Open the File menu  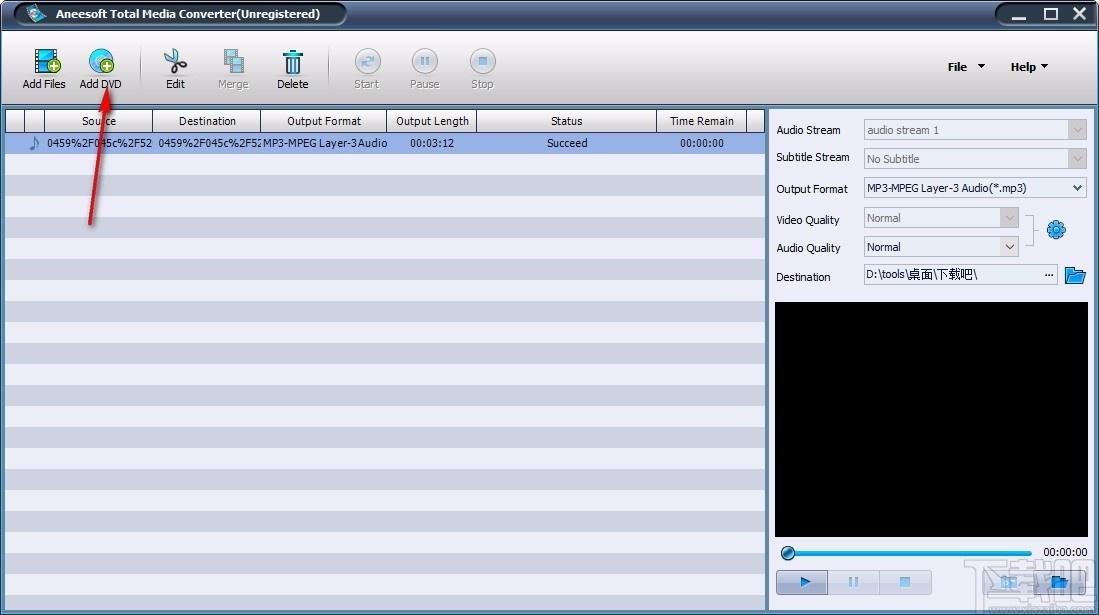point(965,67)
